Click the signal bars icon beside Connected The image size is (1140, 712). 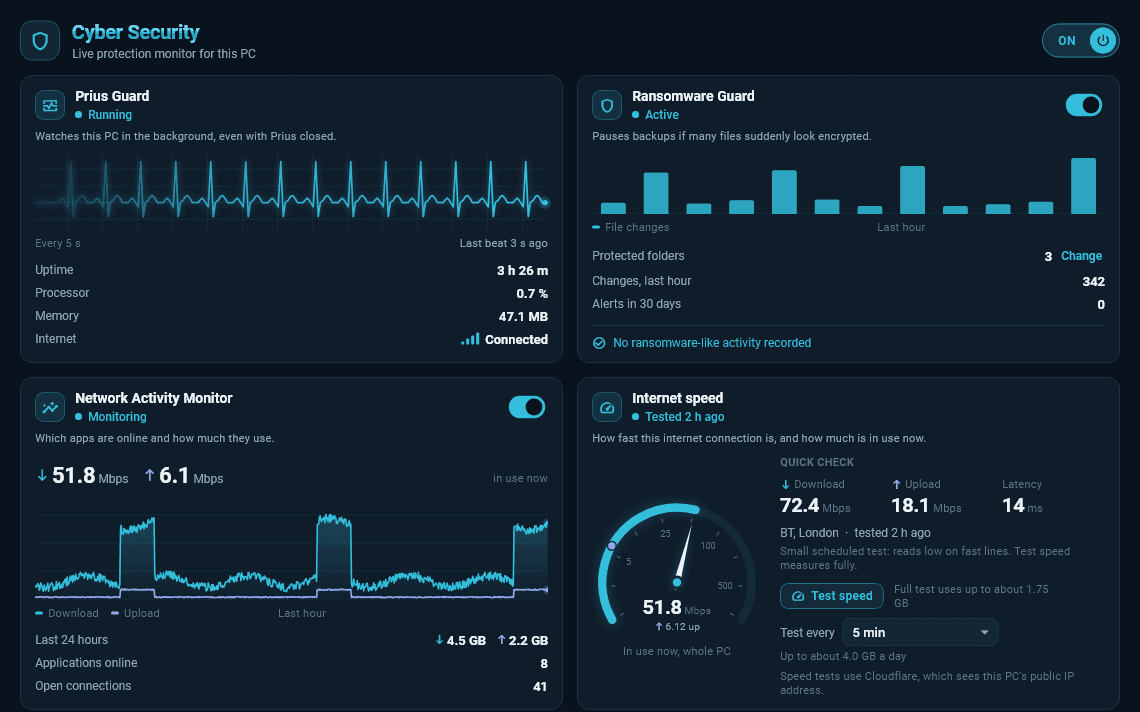(470, 339)
